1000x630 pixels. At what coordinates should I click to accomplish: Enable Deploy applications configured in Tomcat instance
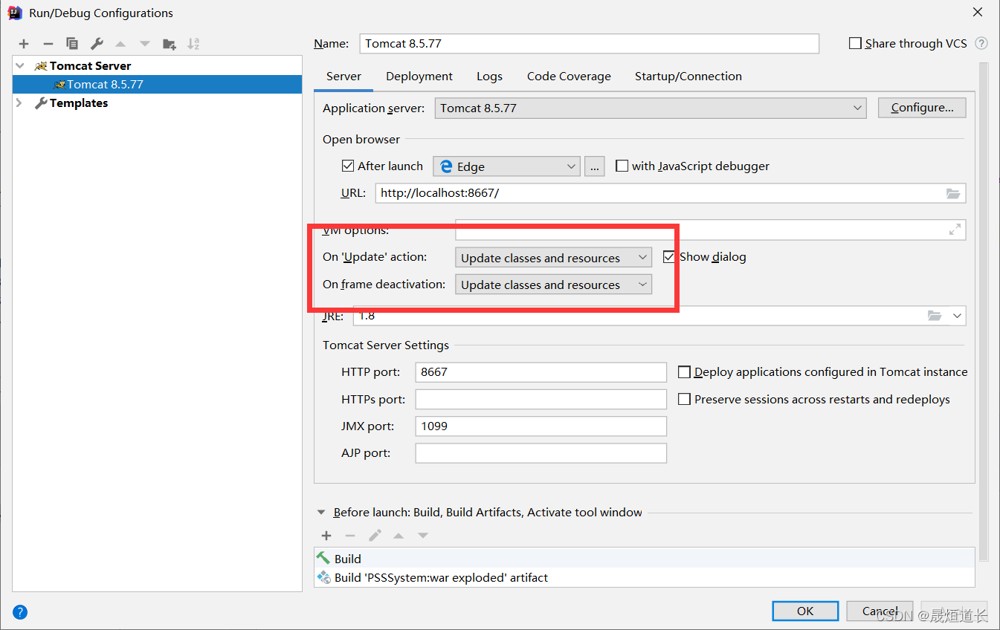point(684,372)
